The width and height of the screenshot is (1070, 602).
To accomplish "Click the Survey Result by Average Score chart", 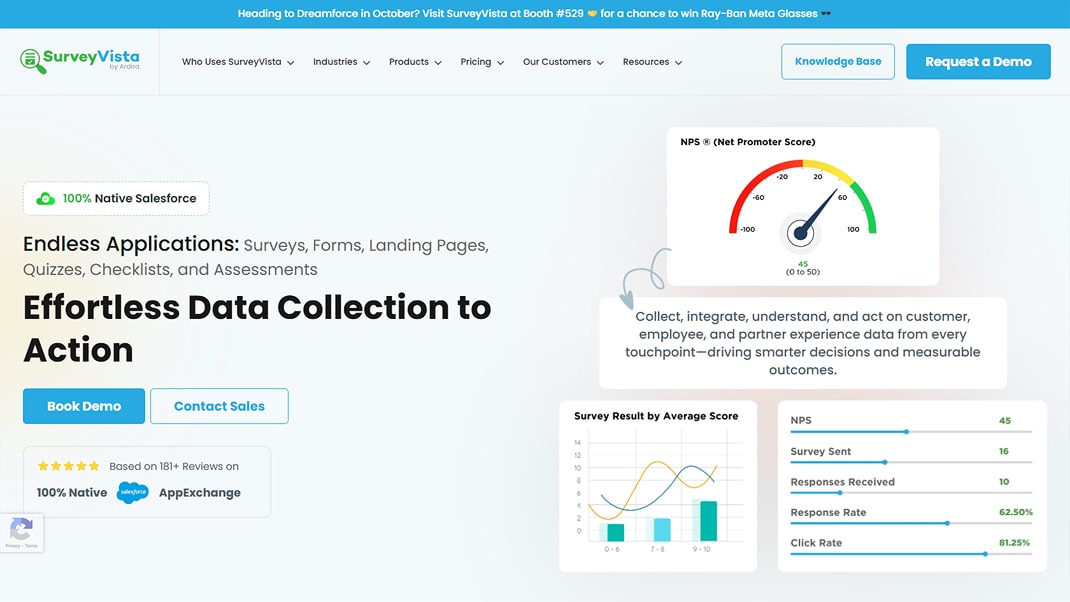I will tap(658, 486).
